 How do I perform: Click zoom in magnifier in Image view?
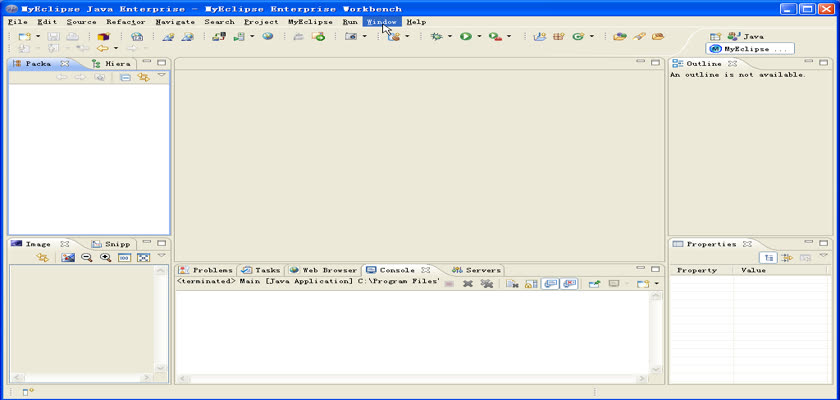coord(106,258)
